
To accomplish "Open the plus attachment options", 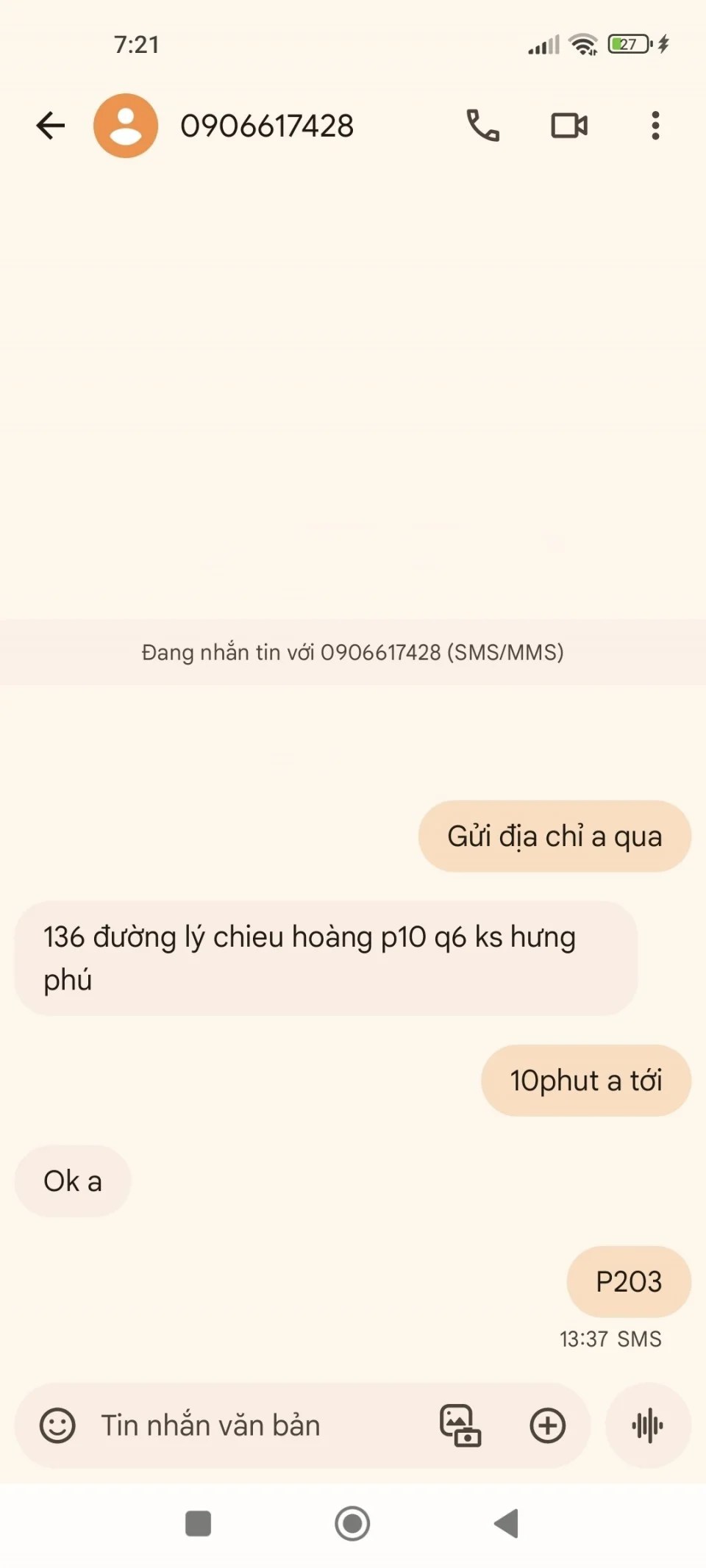I will [x=548, y=1425].
